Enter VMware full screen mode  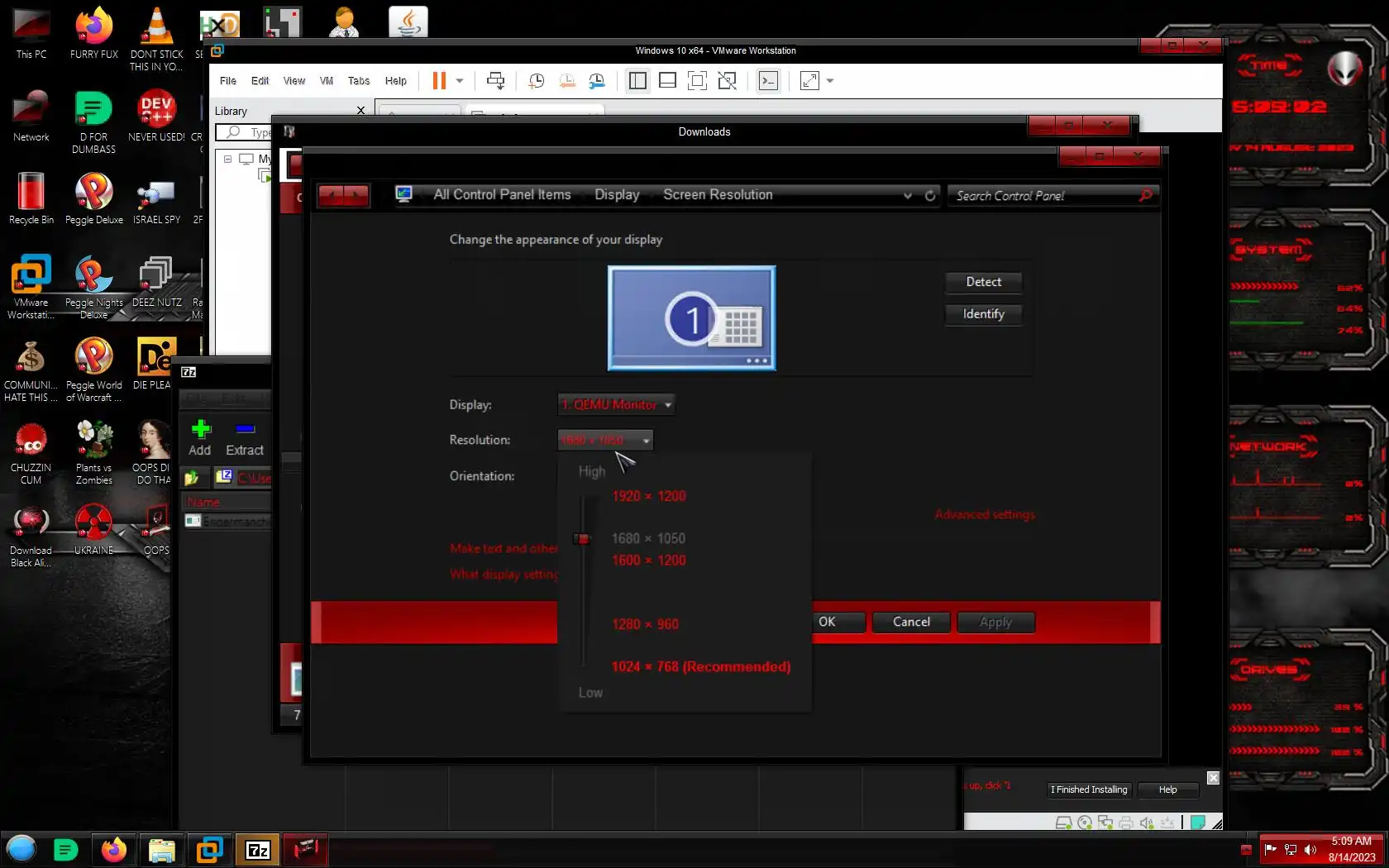pyautogui.click(x=697, y=81)
